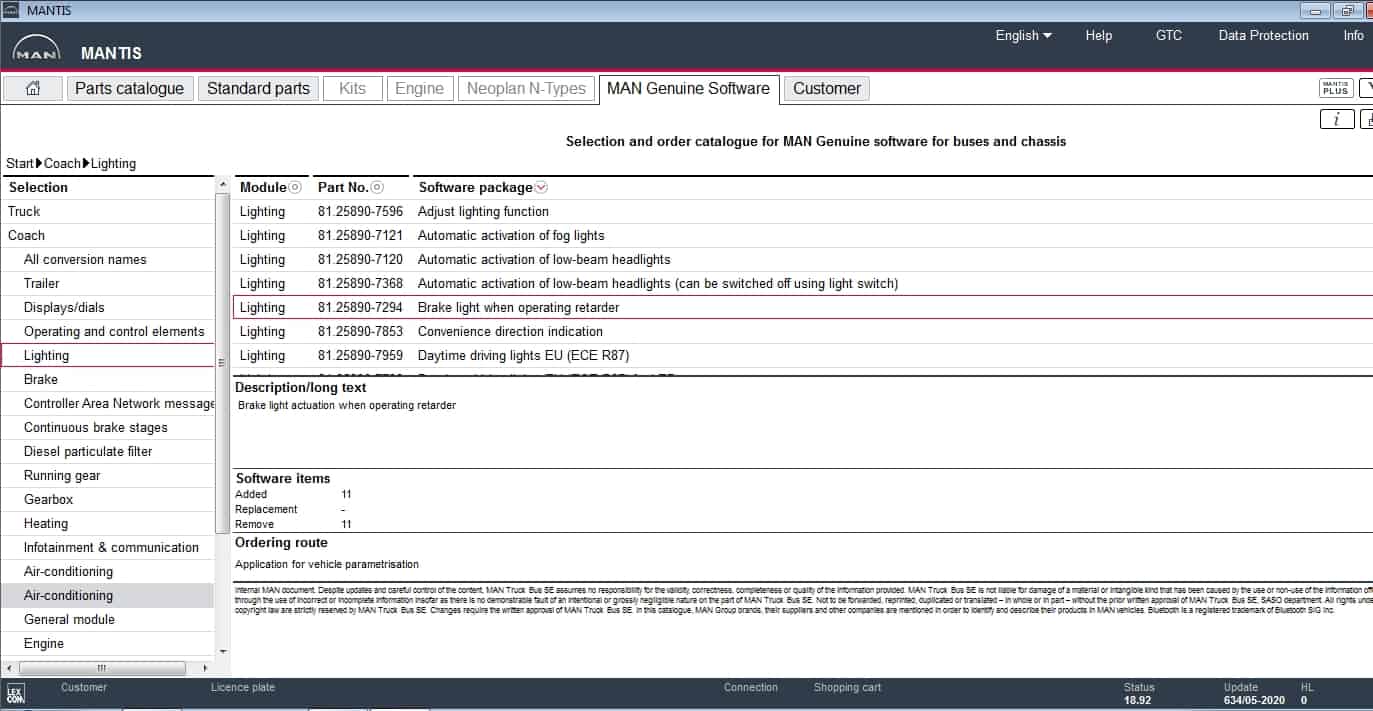Sort by Part No. column icon
The height and width of the screenshot is (711, 1373).
point(377,187)
